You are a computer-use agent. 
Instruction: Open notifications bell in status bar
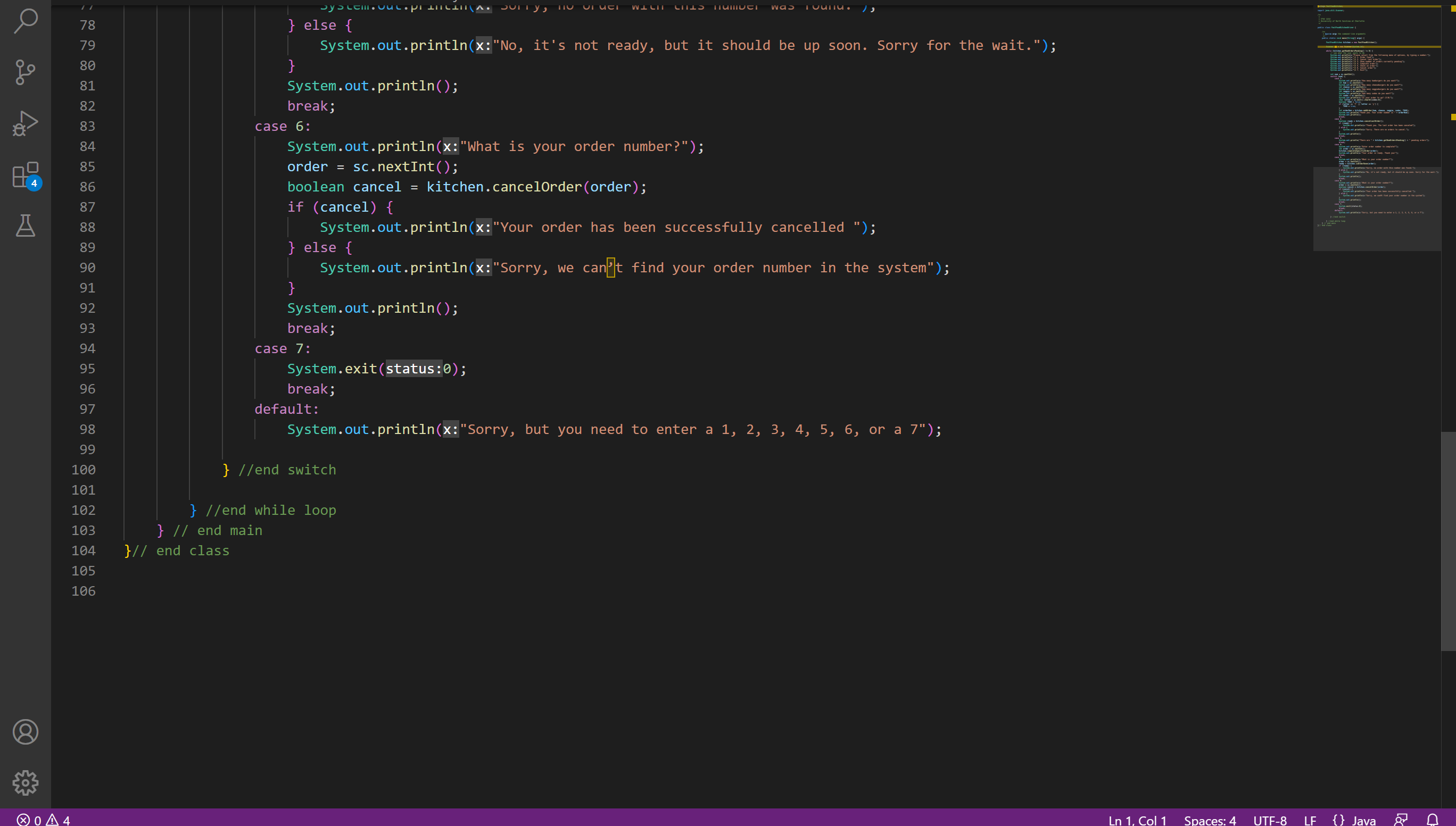click(1432, 820)
